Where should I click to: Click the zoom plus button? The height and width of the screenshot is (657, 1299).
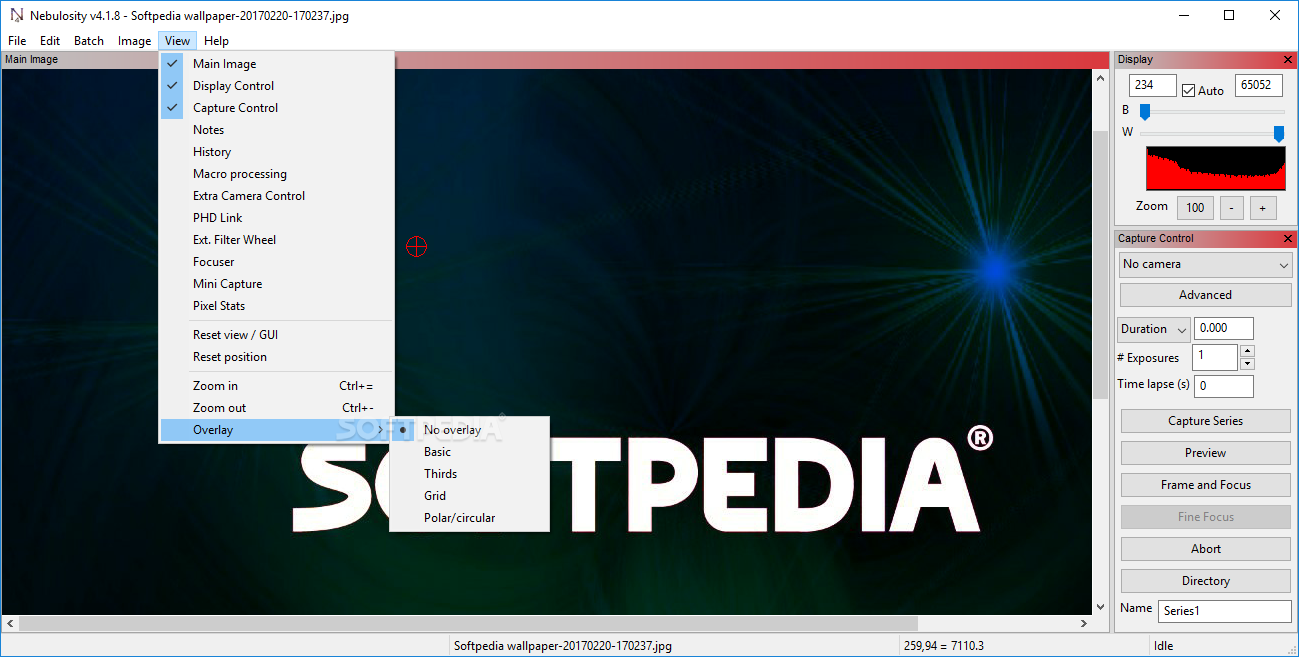pyautogui.click(x=1262, y=208)
